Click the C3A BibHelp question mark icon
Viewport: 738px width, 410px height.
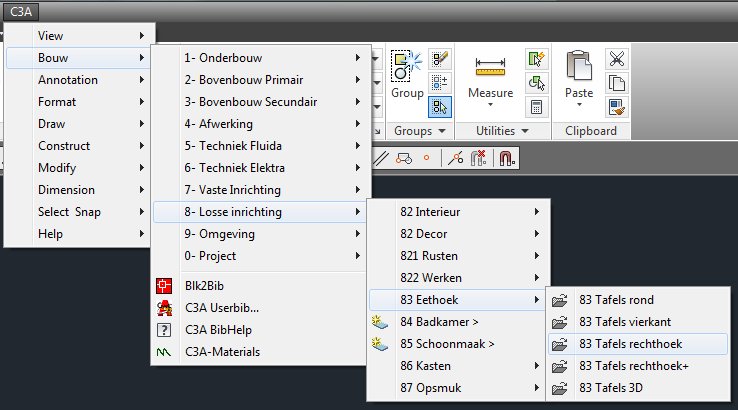(164, 330)
